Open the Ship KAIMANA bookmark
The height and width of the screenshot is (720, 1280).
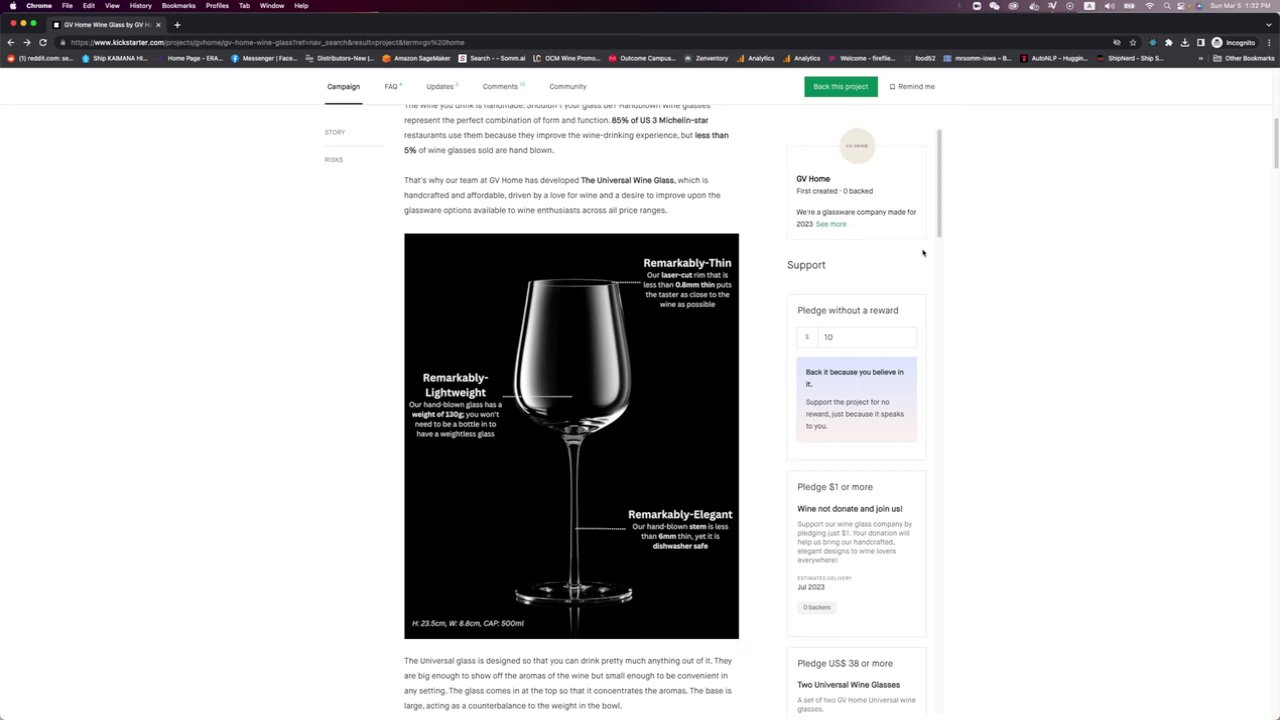(x=114, y=58)
